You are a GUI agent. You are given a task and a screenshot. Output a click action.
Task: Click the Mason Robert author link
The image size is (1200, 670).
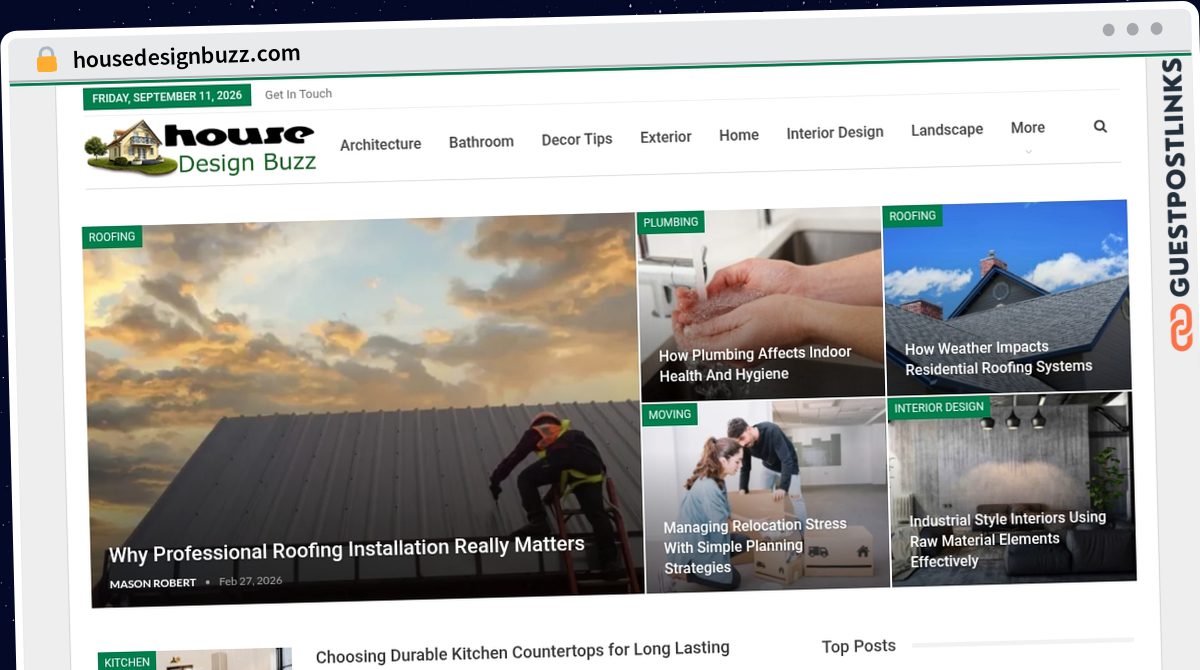[x=152, y=583]
